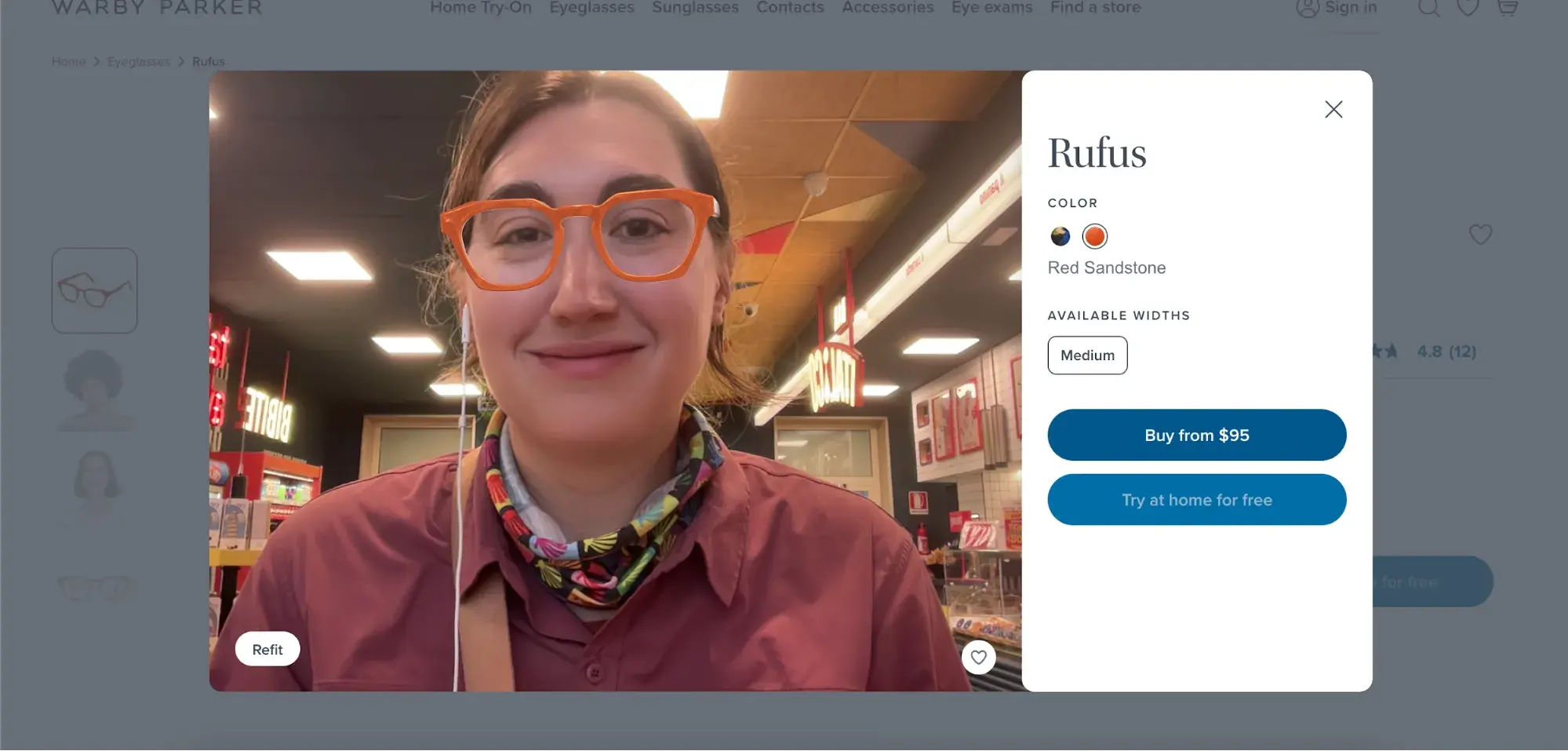Screen dimensions: 1568x751
Task: Close the Rufus virtual try-on modal
Action: click(1333, 109)
